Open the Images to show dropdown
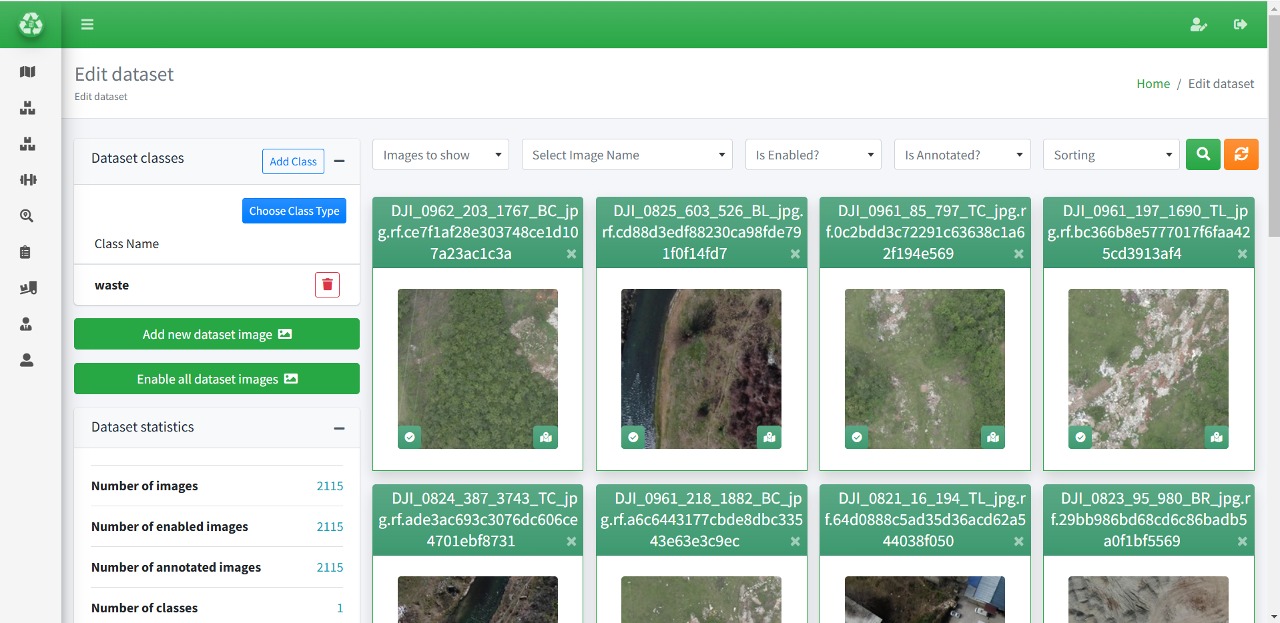Viewport: 1280px width, 623px height. click(x=441, y=154)
